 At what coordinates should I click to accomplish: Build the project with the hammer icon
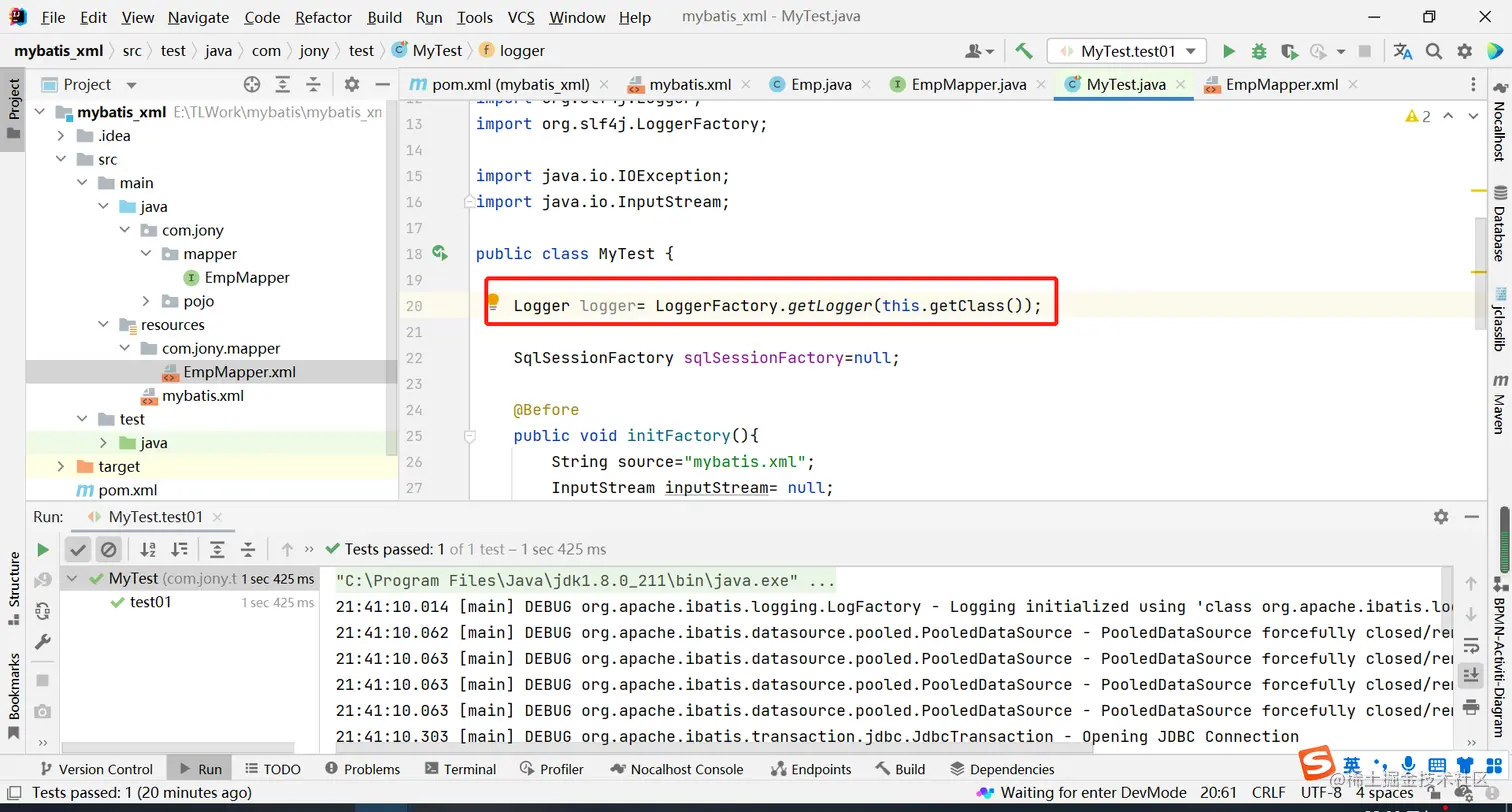(x=1023, y=51)
